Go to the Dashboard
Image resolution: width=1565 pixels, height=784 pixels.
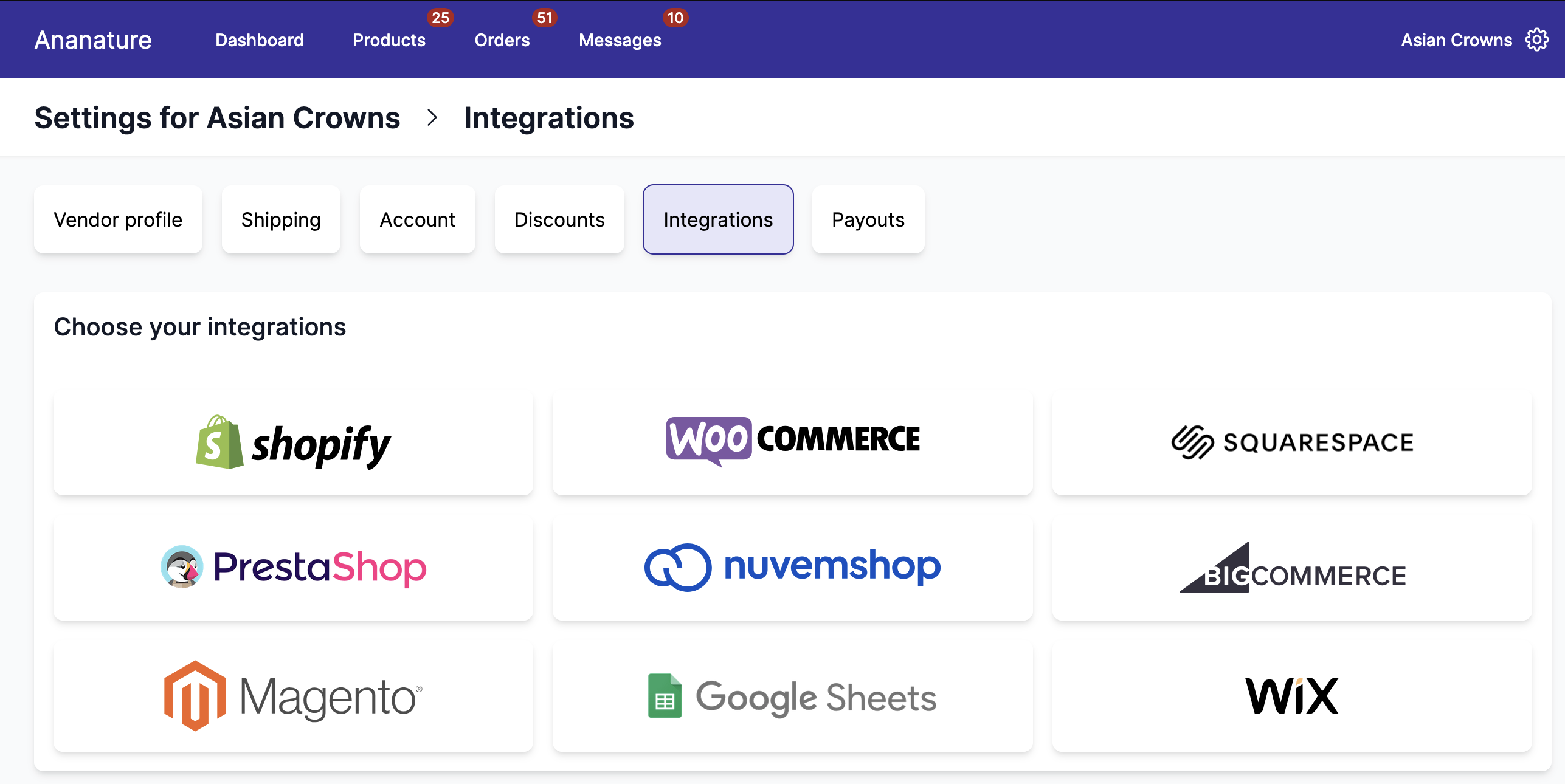260,40
